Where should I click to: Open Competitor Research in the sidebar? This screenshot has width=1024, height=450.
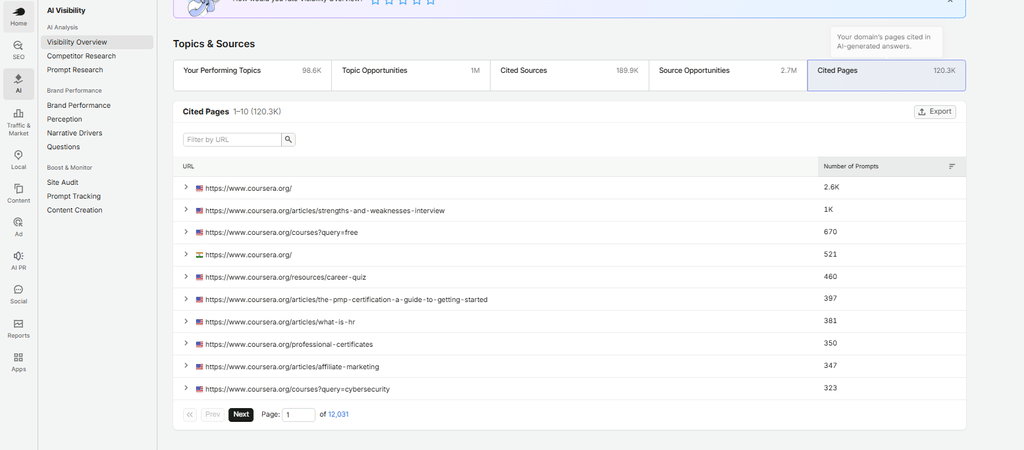(x=81, y=56)
